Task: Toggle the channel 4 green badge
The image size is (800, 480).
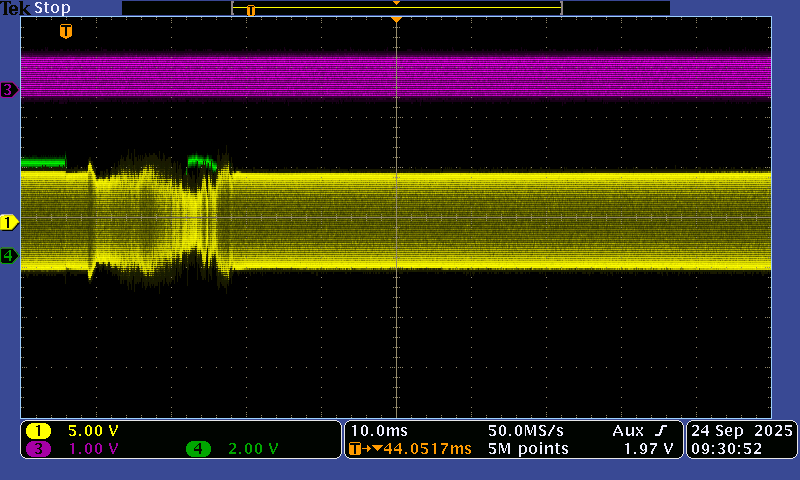Action: click(x=198, y=449)
